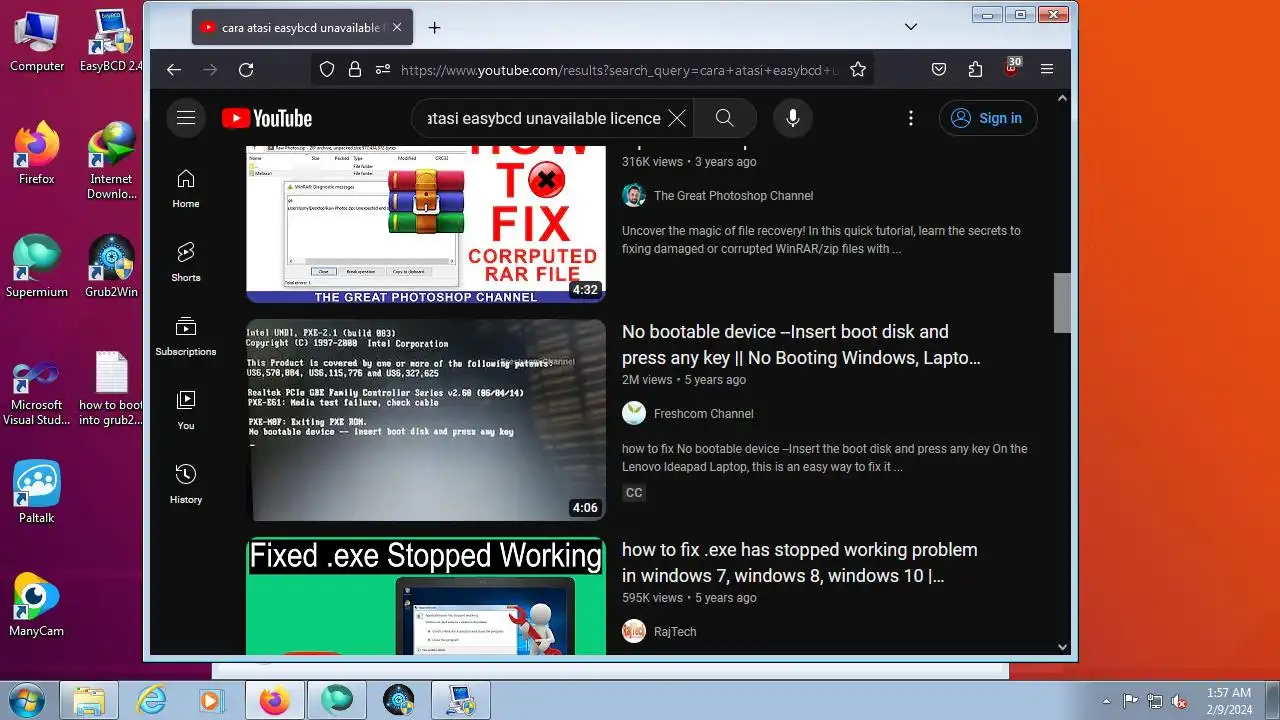Screen dimensions: 1280x720
Task: Open EasyBCD 2.4 desktop shortcut
Action: [x=111, y=42]
